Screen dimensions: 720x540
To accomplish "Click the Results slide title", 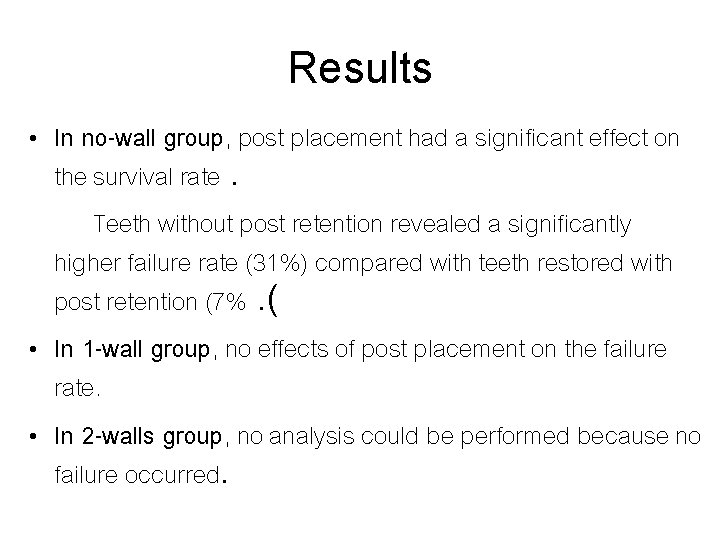I will (x=360, y=68).
